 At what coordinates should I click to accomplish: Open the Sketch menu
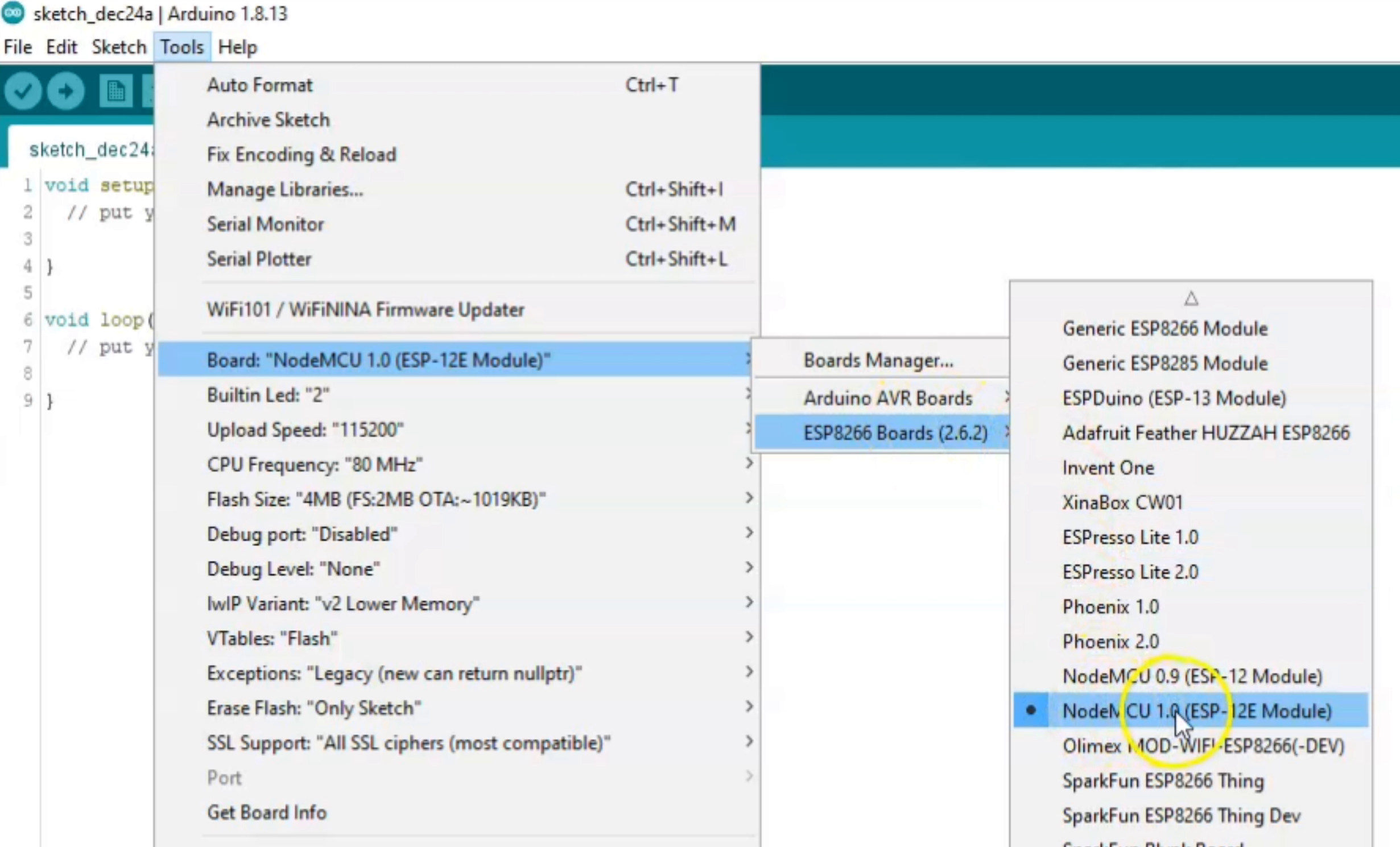point(119,47)
